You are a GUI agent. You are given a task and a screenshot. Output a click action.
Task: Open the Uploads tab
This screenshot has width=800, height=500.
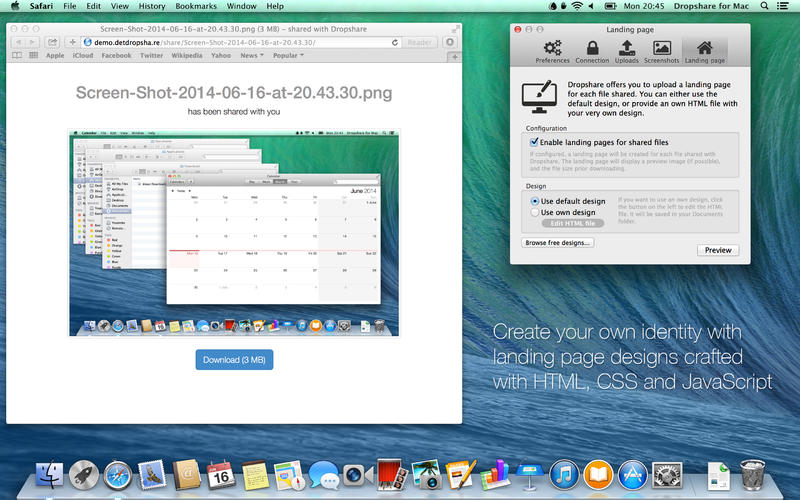627,52
